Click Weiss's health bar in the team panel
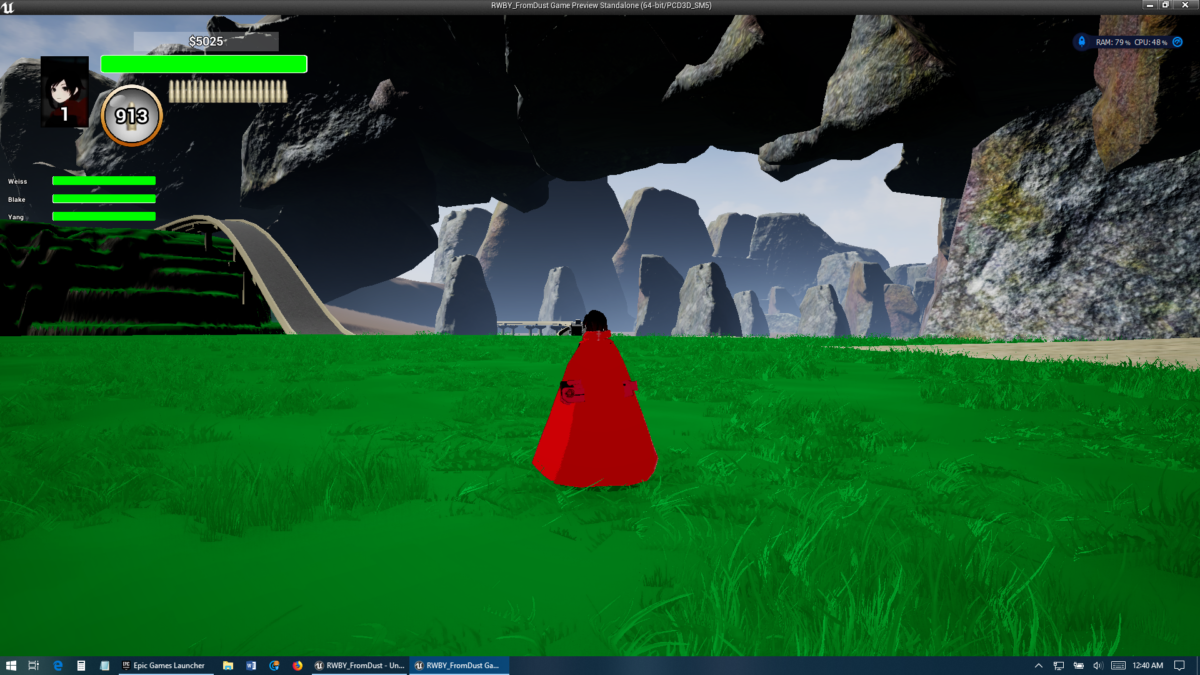The image size is (1200, 675). [x=103, y=181]
